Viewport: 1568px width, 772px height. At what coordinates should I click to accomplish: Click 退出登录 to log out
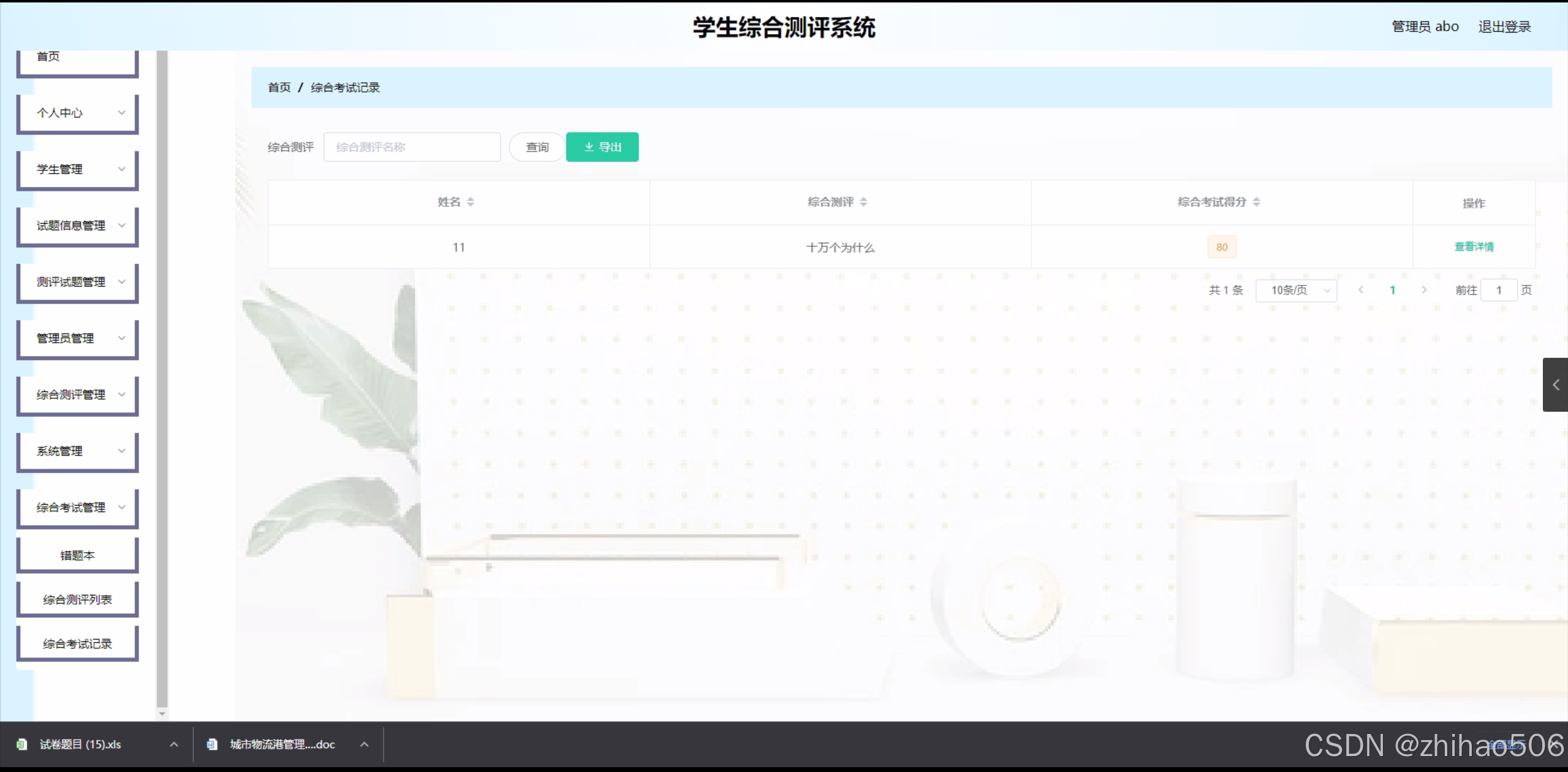tap(1504, 27)
